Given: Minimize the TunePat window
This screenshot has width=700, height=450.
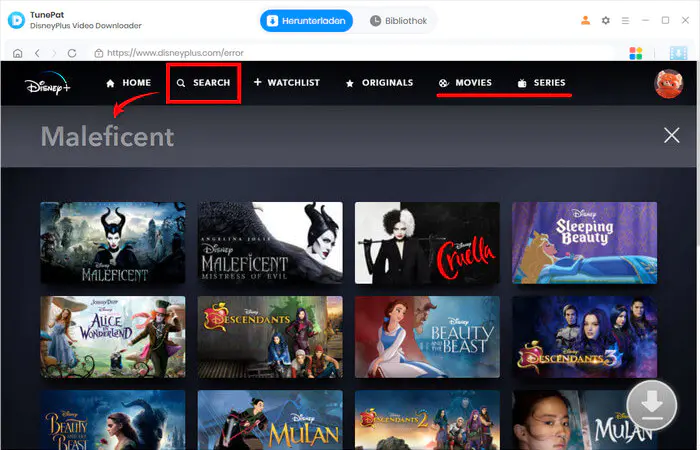Looking at the screenshot, I should coord(645,21).
